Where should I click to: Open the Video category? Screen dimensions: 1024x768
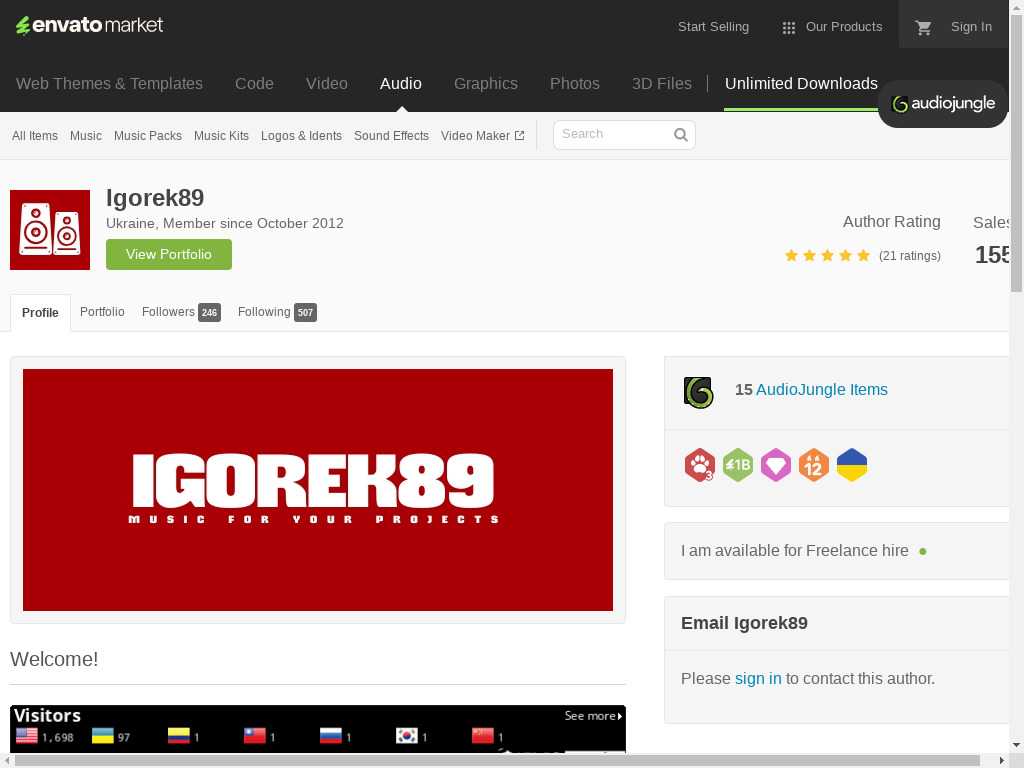pyautogui.click(x=327, y=84)
